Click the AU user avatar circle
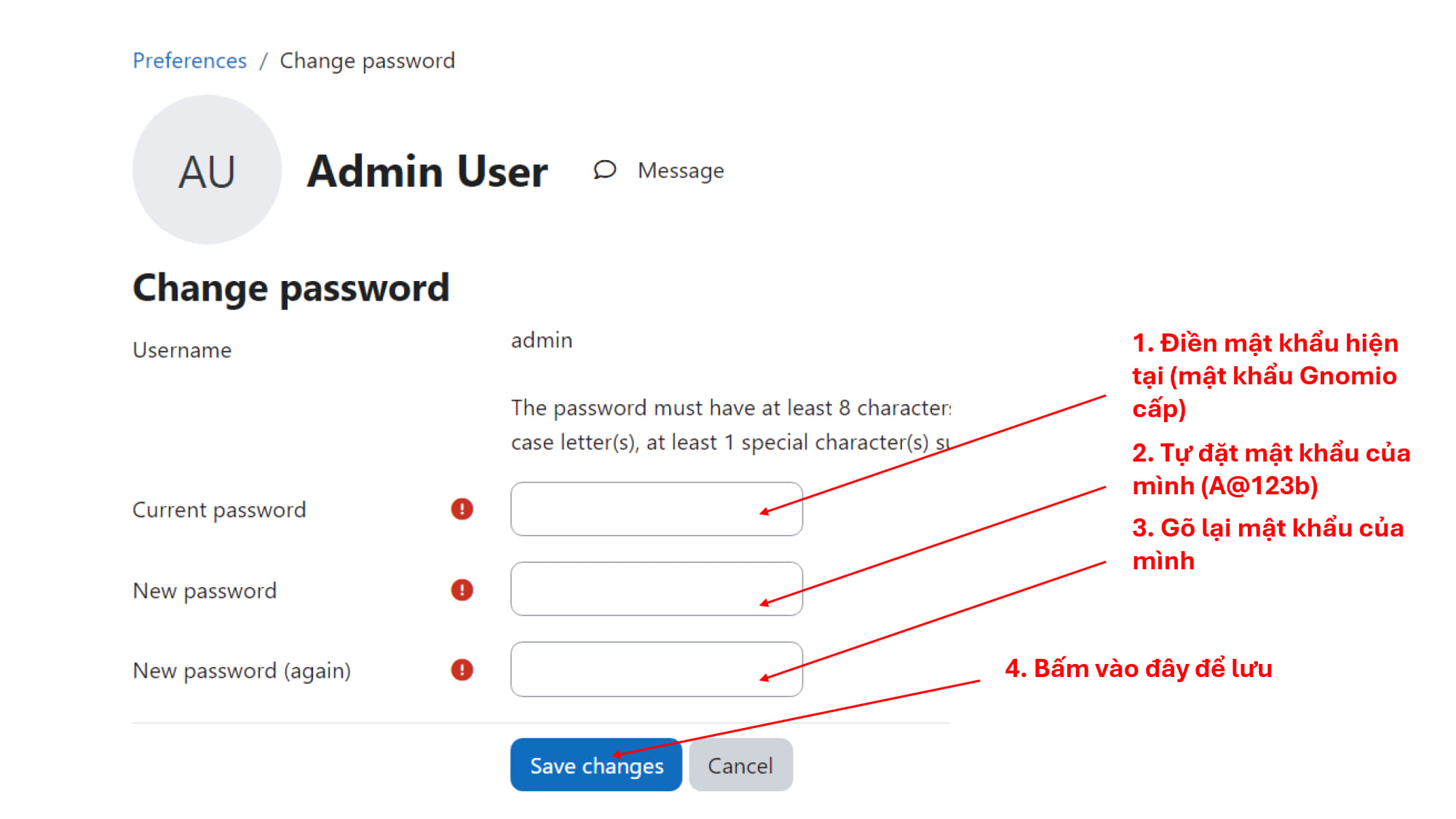The width and height of the screenshot is (1456, 819). tap(207, 170)
